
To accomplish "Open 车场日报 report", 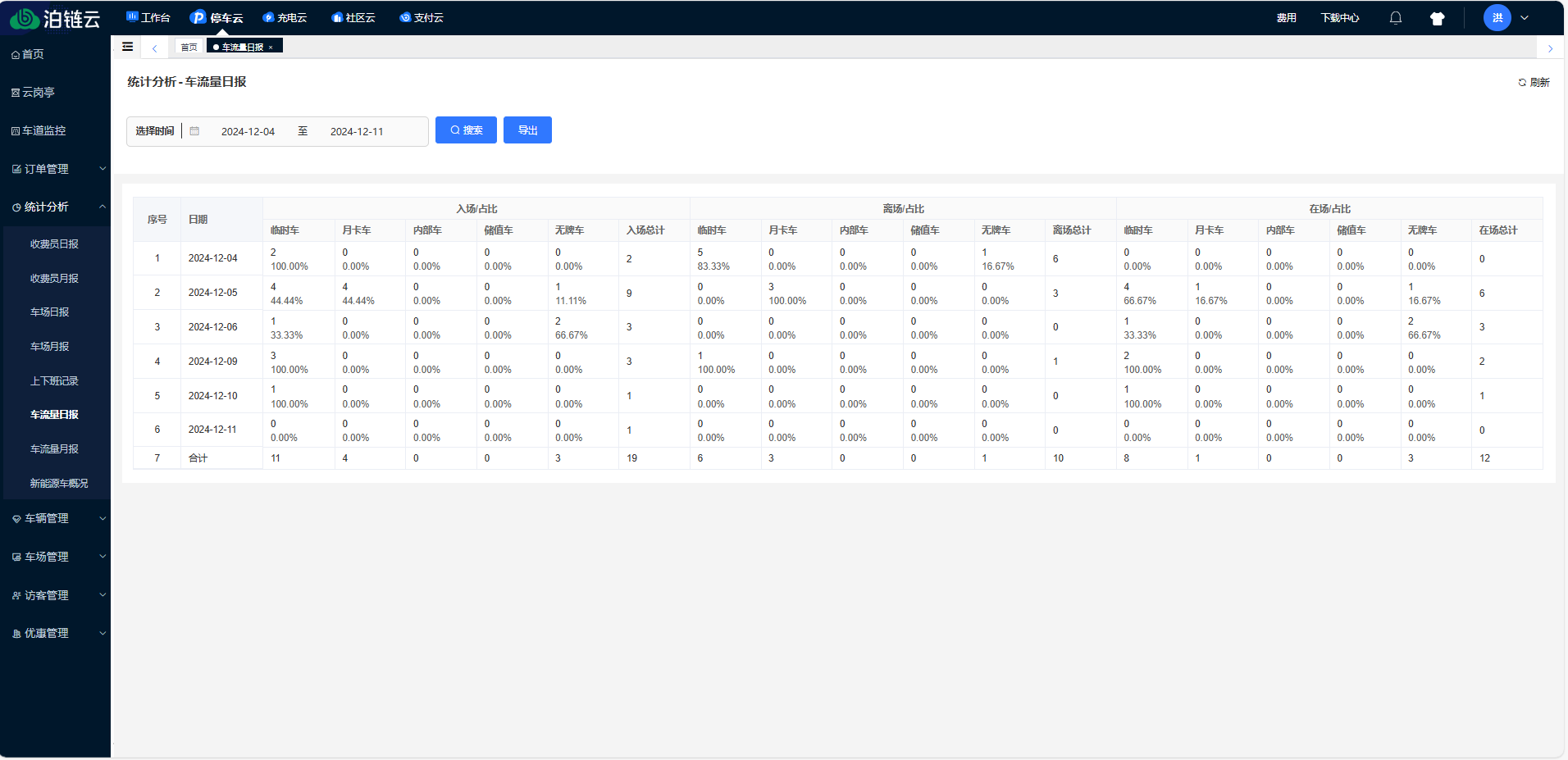I will [50, 312].
